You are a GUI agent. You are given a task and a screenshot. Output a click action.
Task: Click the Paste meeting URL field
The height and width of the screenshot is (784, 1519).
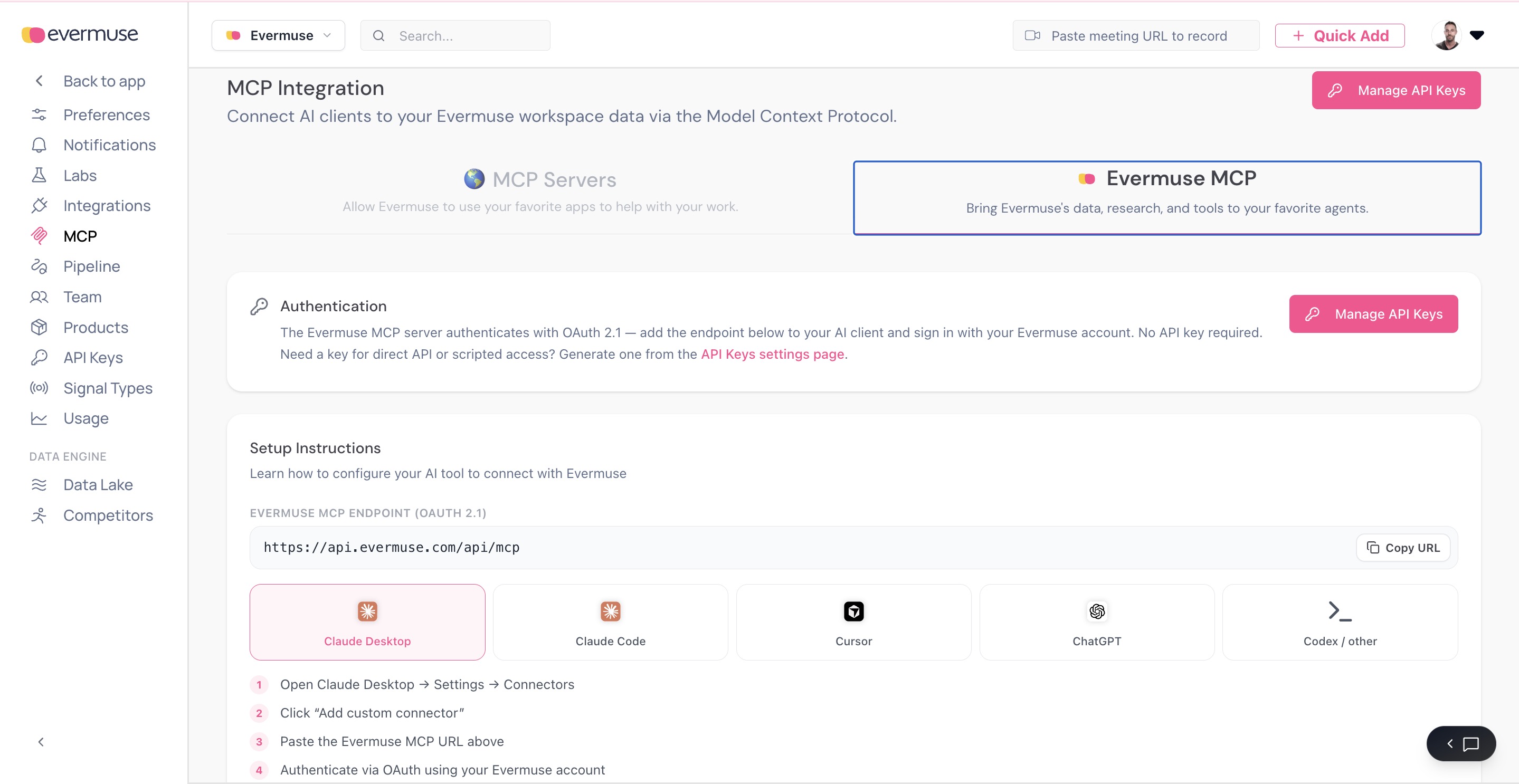click(x=1136, y=35)
